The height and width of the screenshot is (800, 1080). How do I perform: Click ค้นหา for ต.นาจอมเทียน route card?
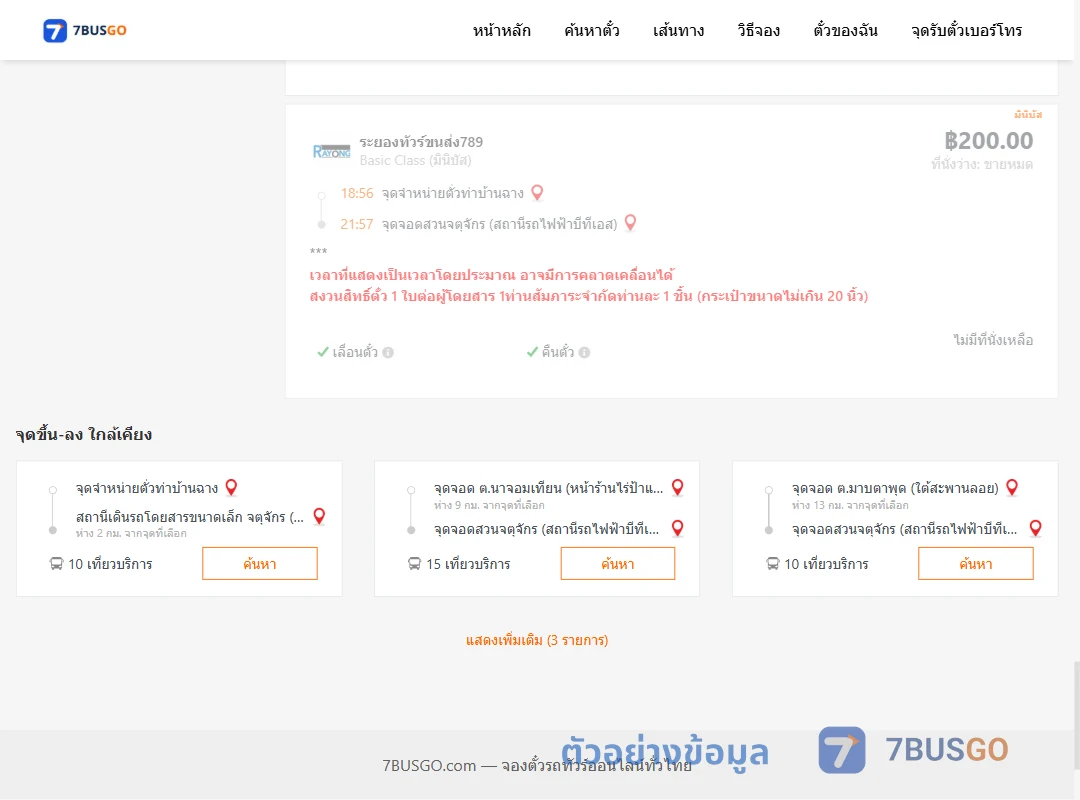click(618, 564)
